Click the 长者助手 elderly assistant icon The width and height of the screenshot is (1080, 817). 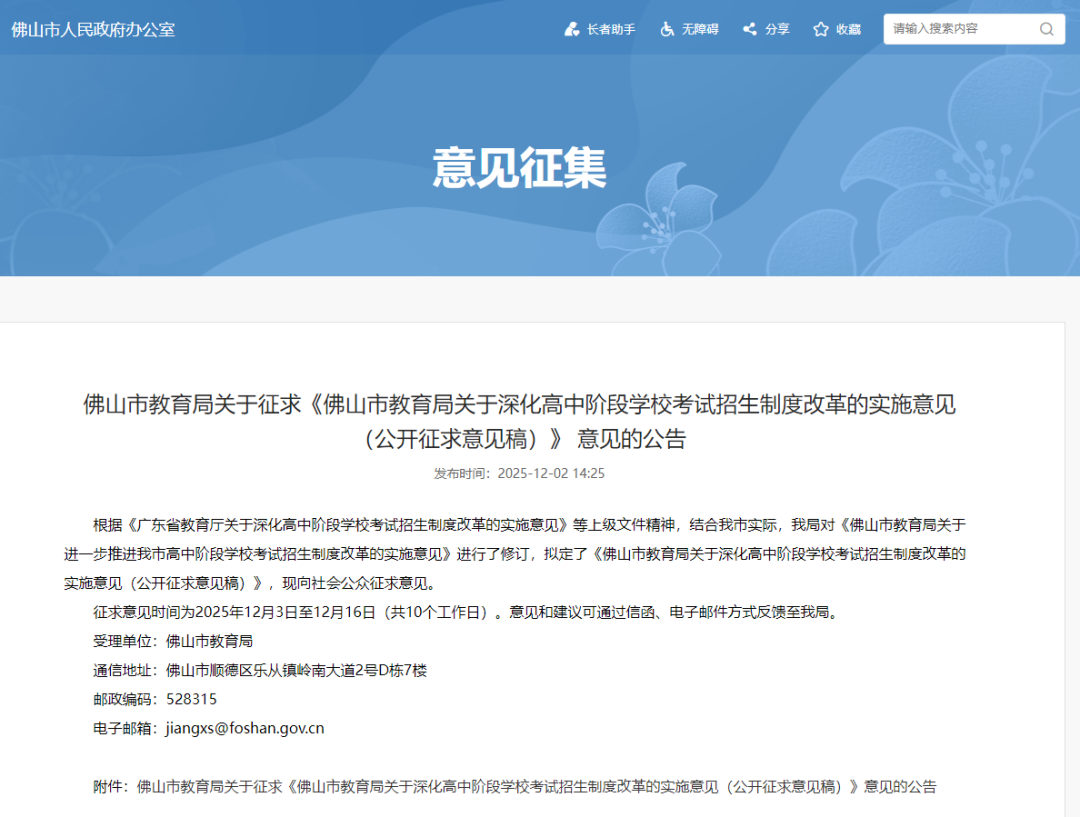(x=572, y=29)
